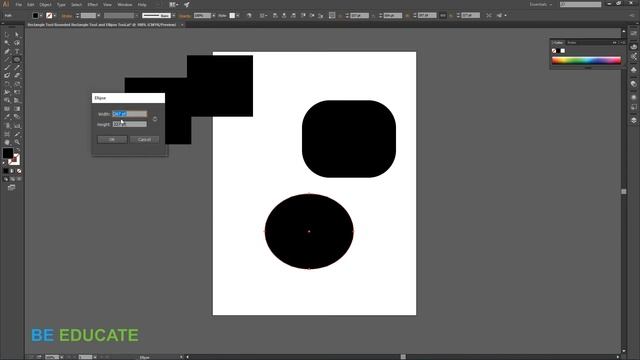This screenshot has height=360, width=640.
Task: Select the Gradient tool
Action: 17,109
